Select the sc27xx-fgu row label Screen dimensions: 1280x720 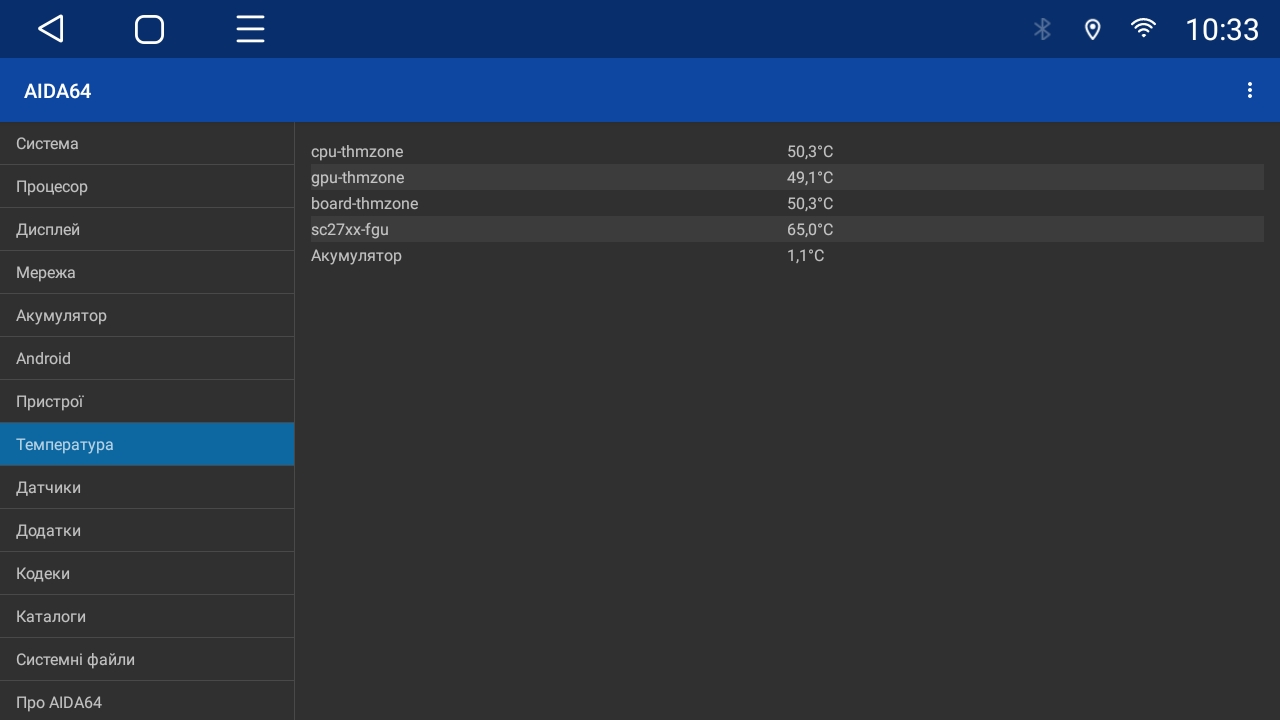point(350,229)
